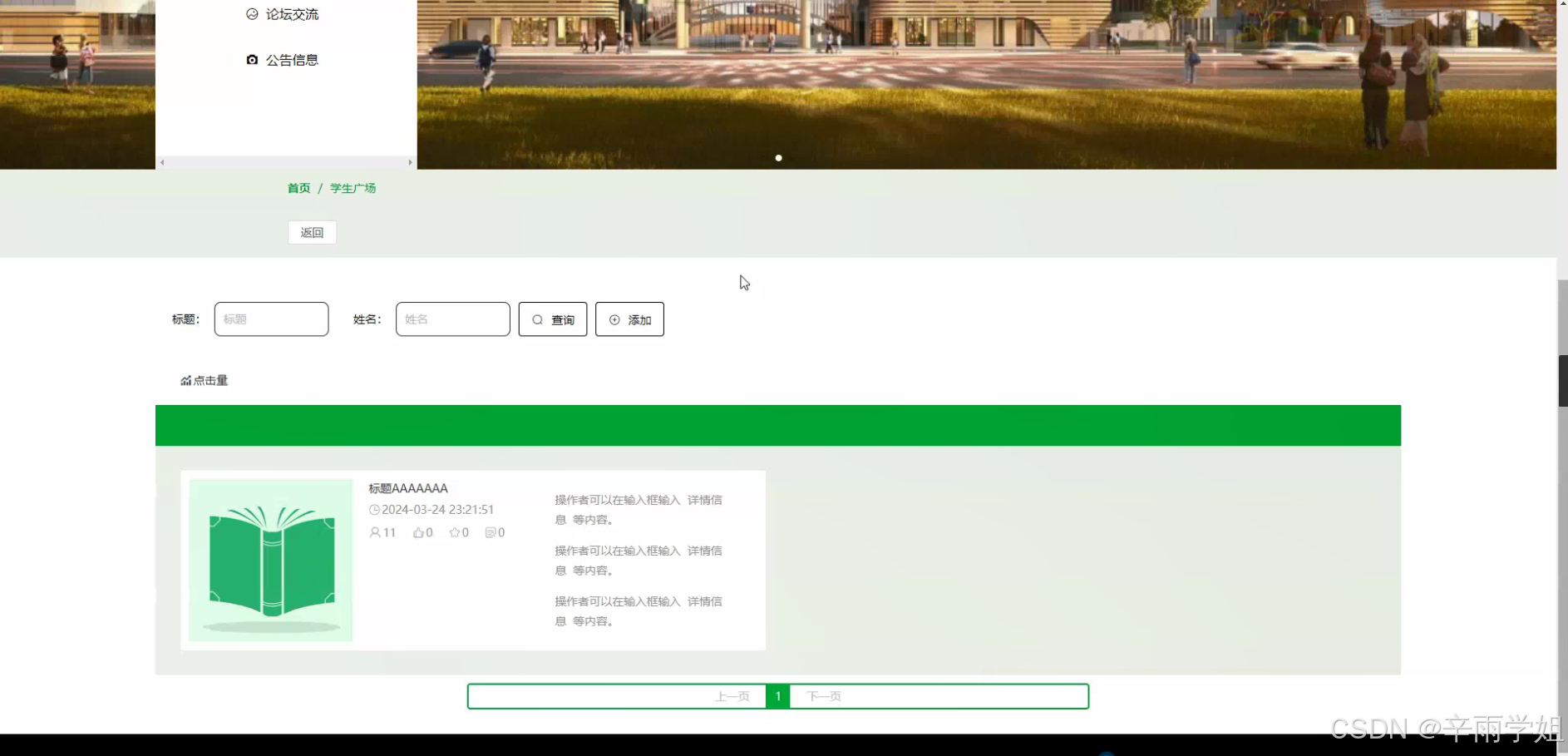Click the magnifier icon inside 查询 button
1568x756 pixels.
click(x=539, y=319)
